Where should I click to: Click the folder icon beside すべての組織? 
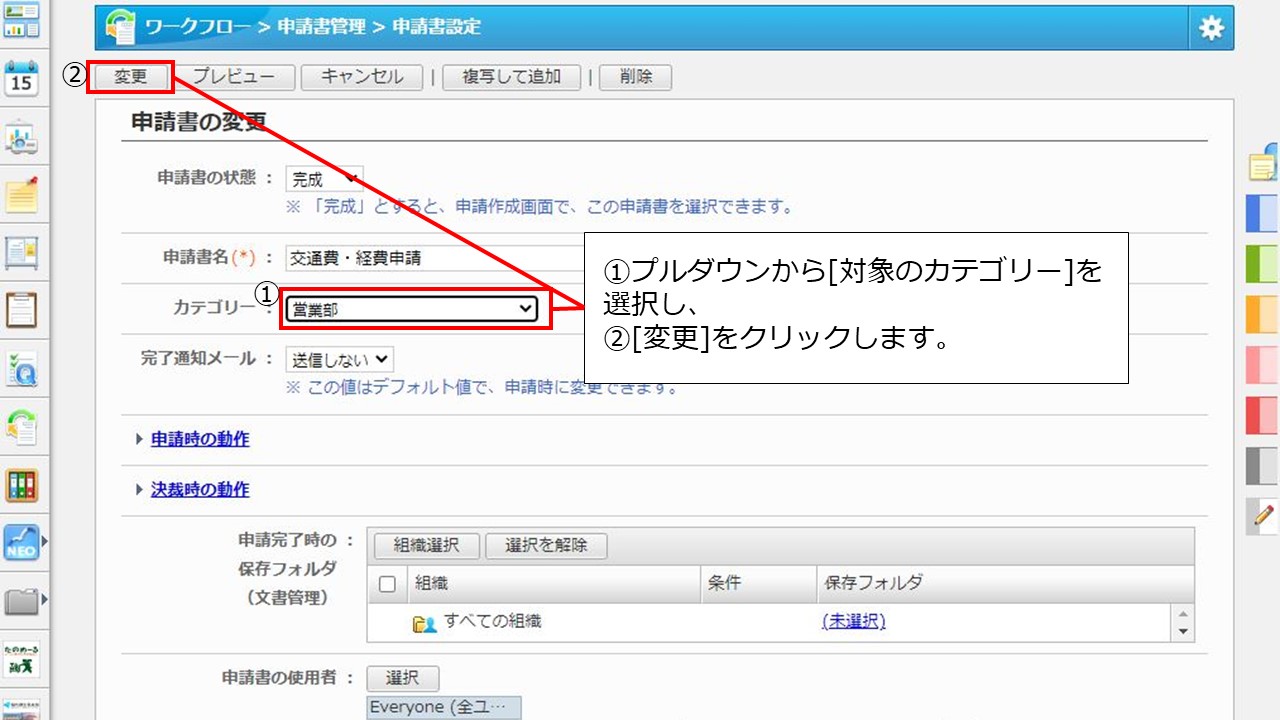pos(425,623)
